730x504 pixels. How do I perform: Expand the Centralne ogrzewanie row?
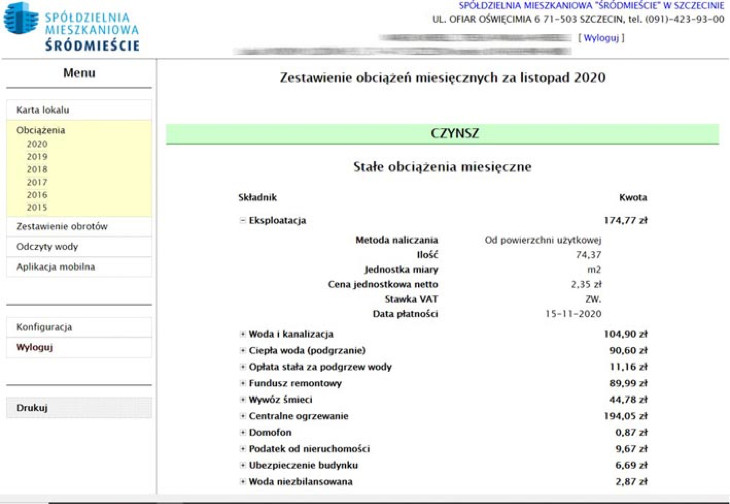click(x=242, y=416)
